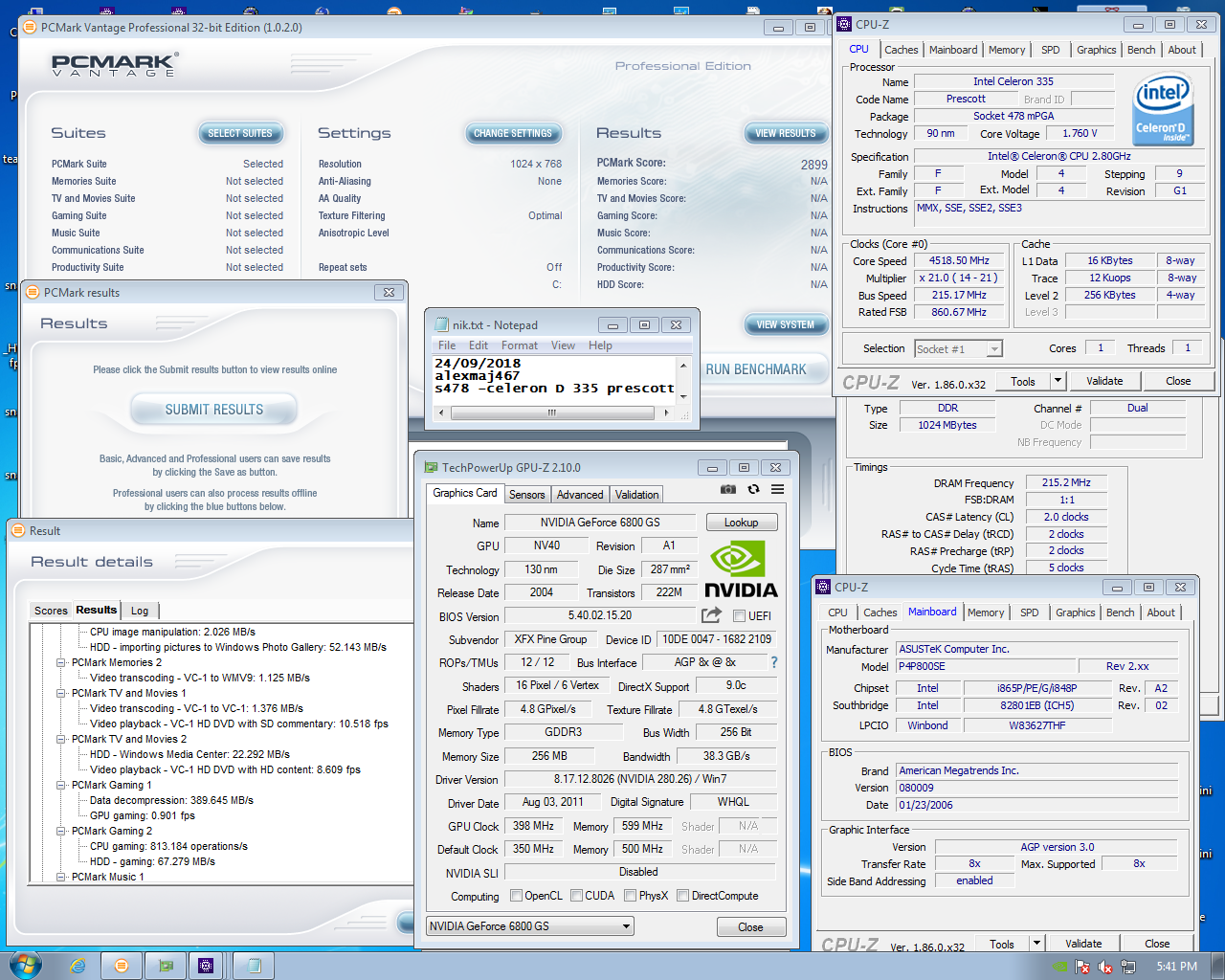
Task: Click the Notepad title bar icon of nik.txt
Action: [x=441, y=324]
